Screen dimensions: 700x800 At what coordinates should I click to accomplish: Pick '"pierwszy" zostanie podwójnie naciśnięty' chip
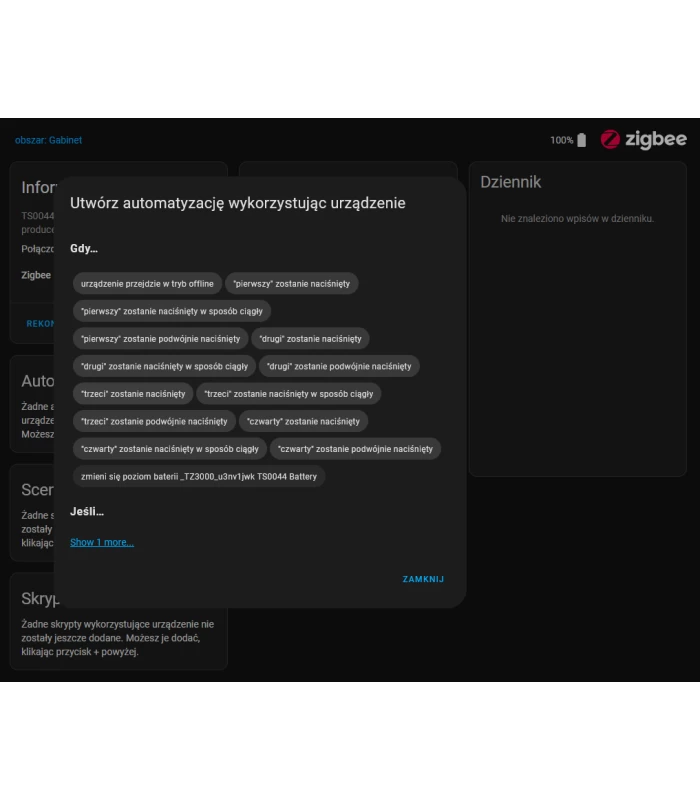point(160,339)
